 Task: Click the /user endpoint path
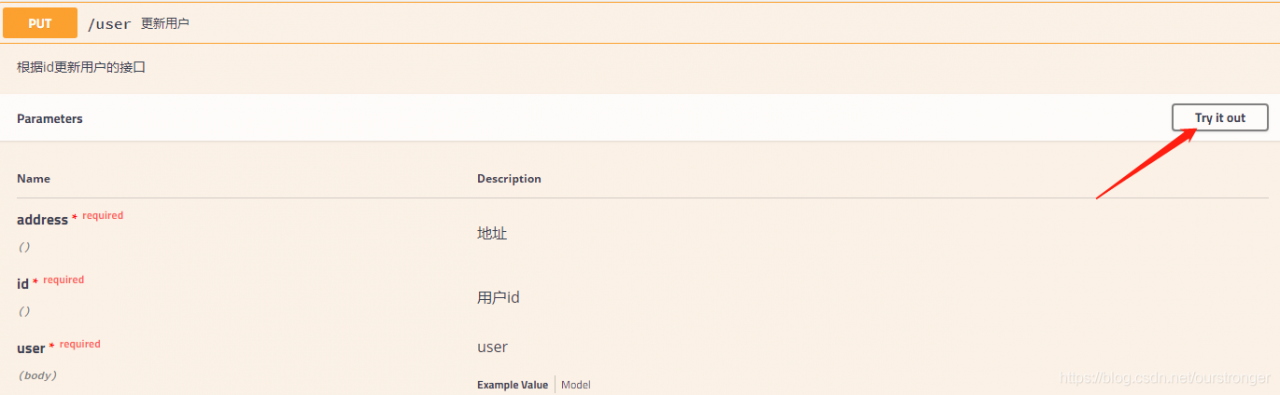tap(109, 23)
